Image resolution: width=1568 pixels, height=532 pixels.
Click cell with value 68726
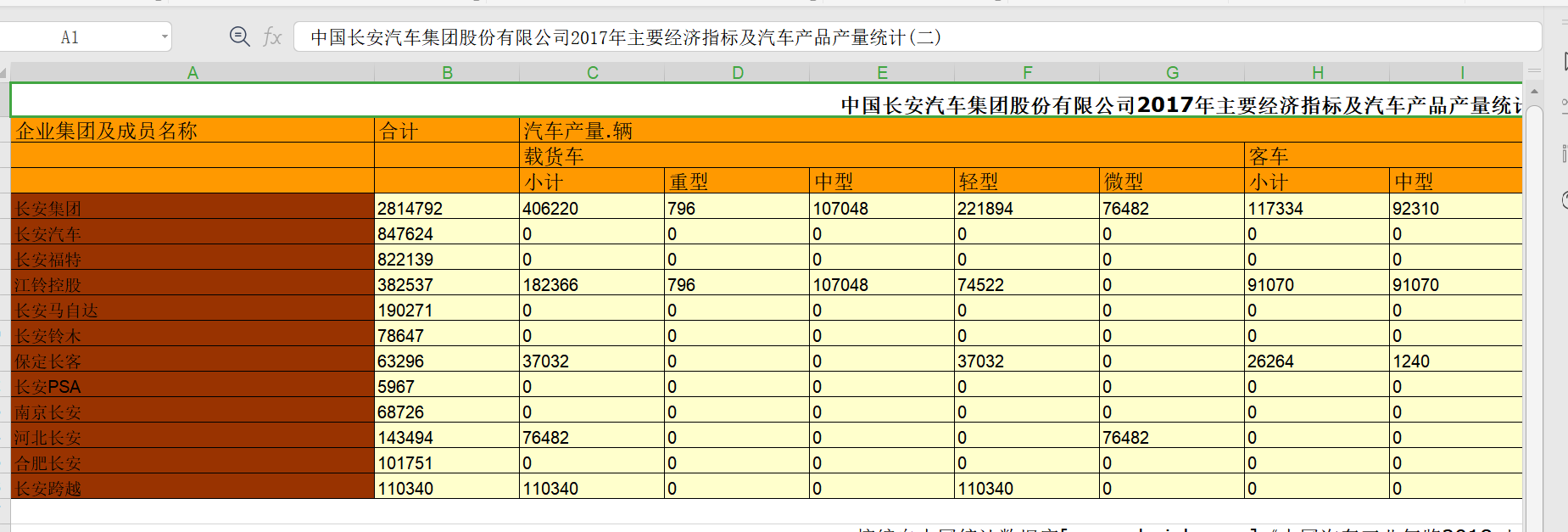coord(447,411)
